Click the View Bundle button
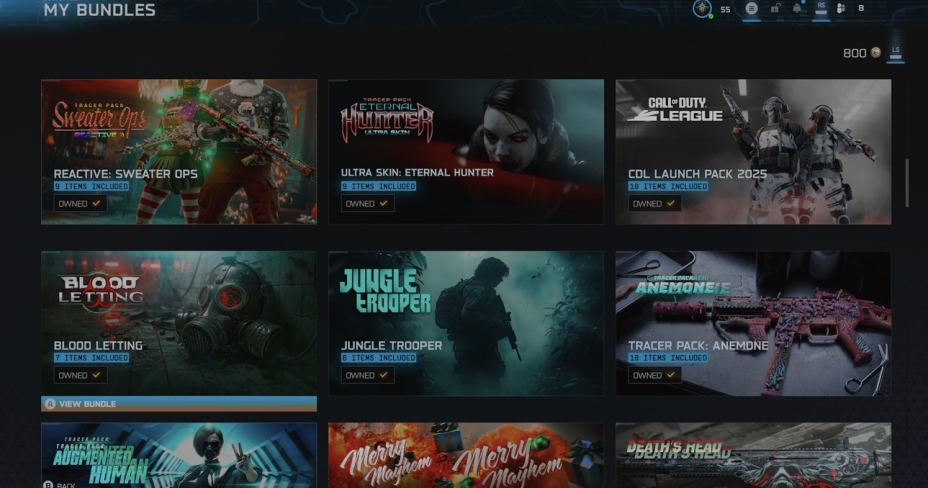 (x=179, y=404)
